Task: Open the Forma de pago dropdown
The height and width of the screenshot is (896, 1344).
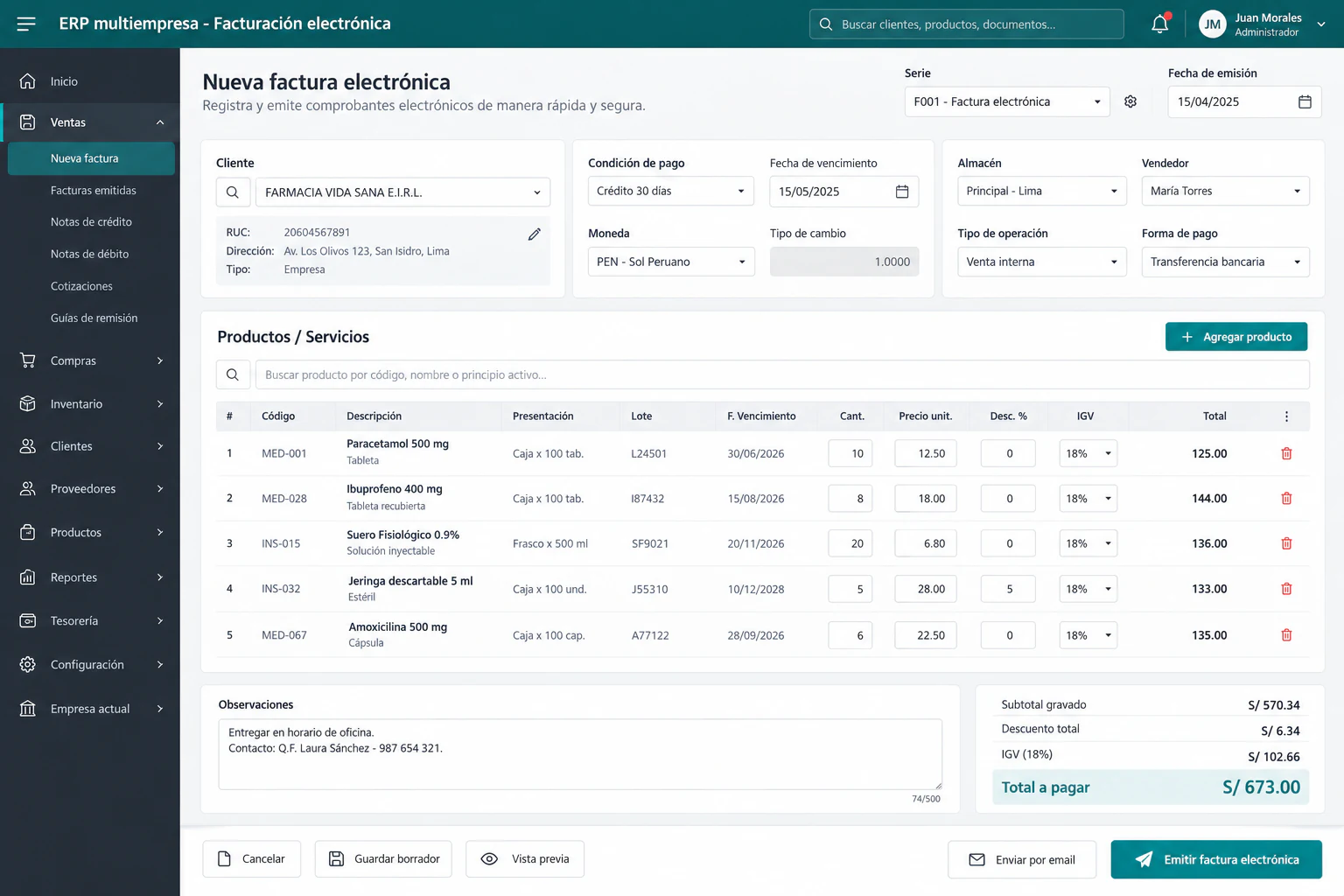Action: [x=1225, y=262]
